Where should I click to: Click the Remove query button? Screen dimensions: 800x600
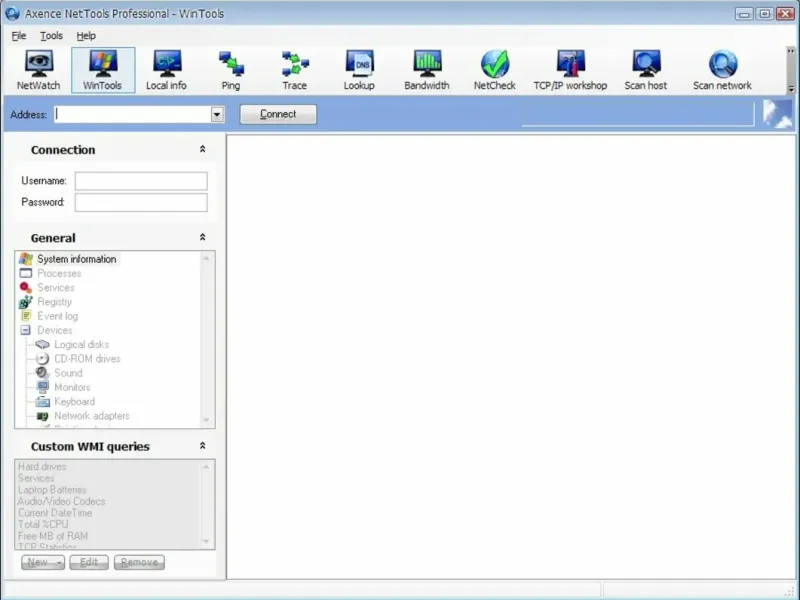click(x=139, y=562)
